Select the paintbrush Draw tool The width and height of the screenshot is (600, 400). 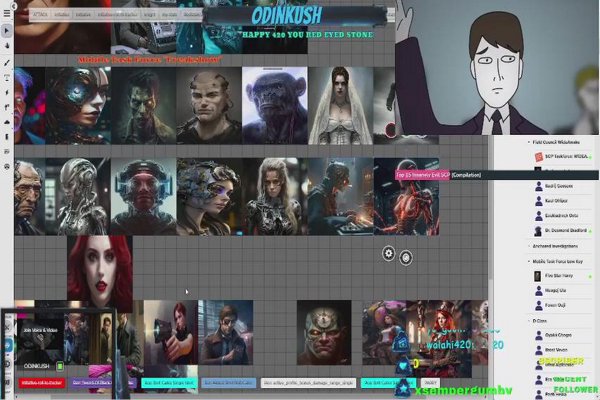(7, 62)
